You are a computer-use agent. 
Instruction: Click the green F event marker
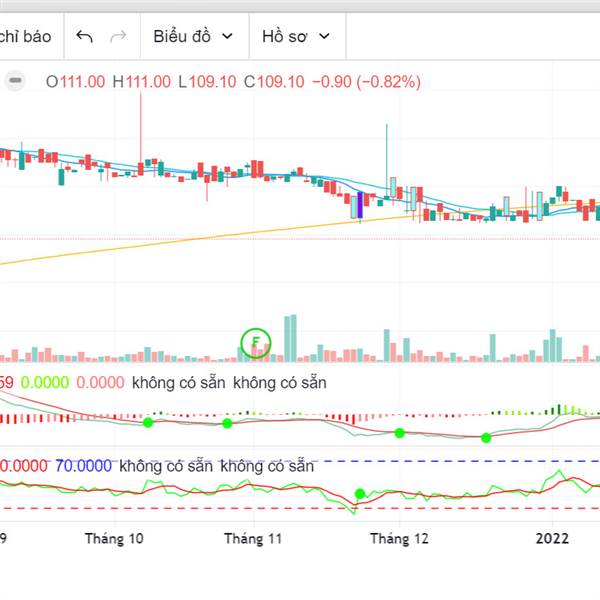(256, 343)
